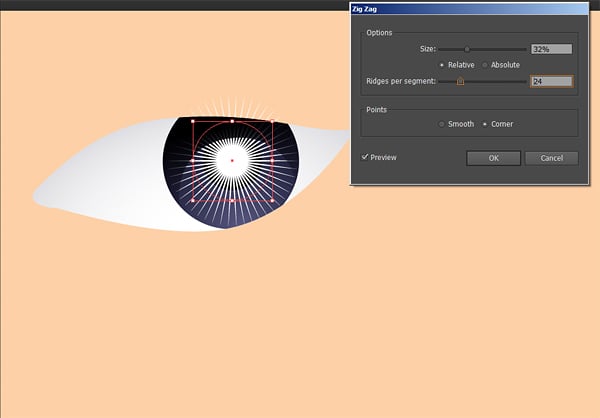Choose Corner points option
This screenshot has height=418, width=600.
[x=485, y=124]
